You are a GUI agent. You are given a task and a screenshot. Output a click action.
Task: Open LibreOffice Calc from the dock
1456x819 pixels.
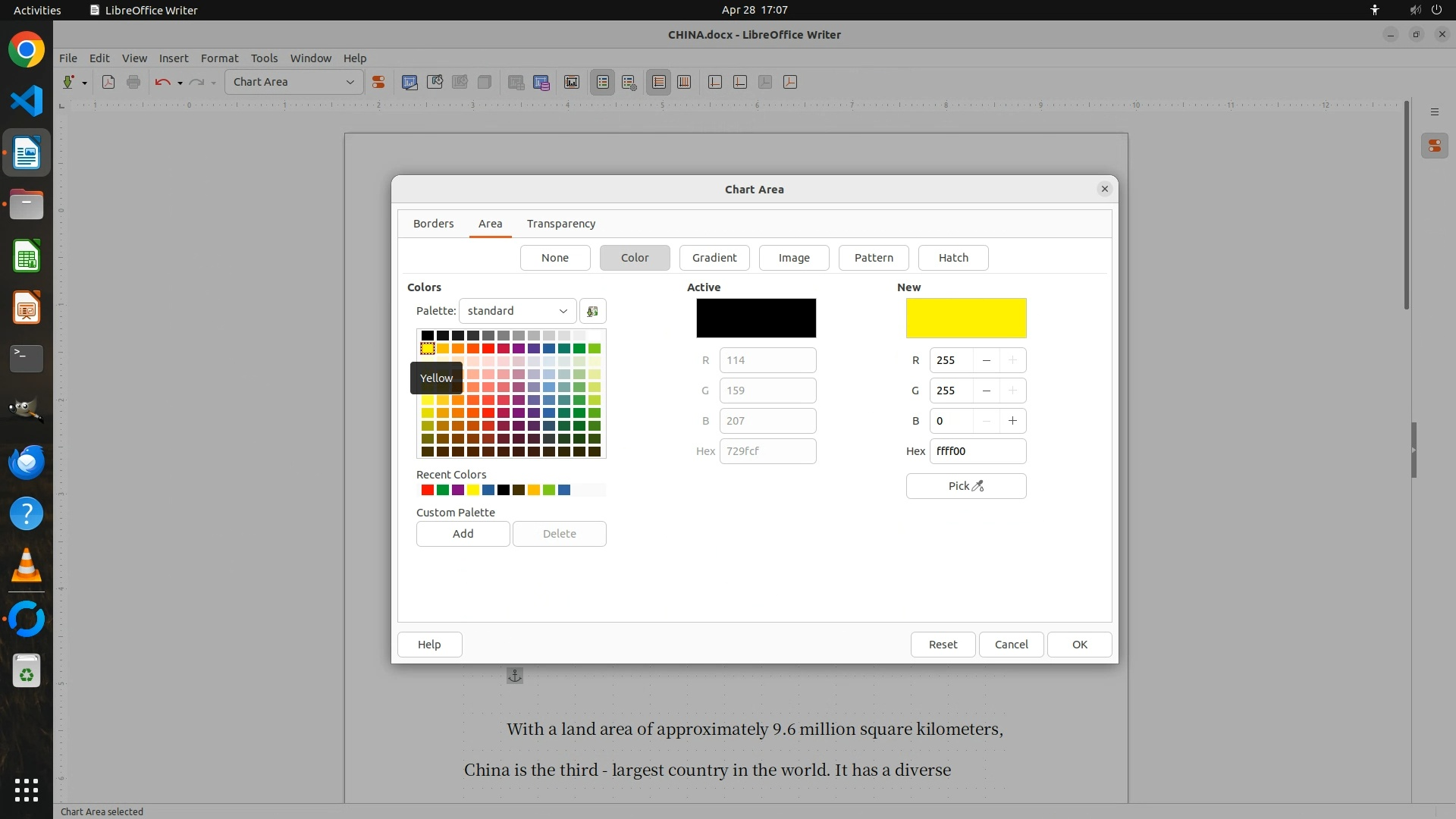click(x=27, y=257)
